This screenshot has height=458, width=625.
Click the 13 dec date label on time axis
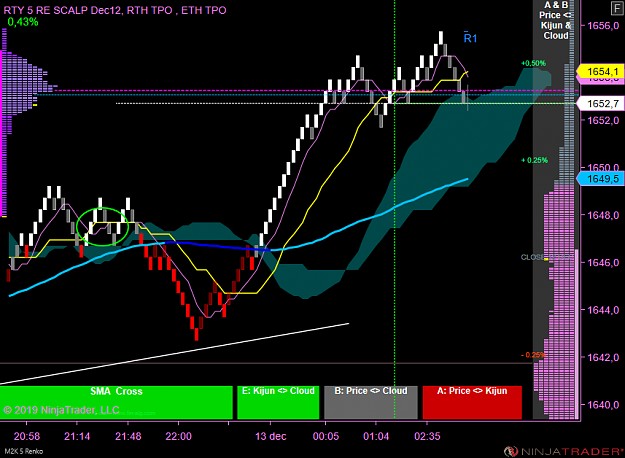pyautogui.click(x=271, y=436)
